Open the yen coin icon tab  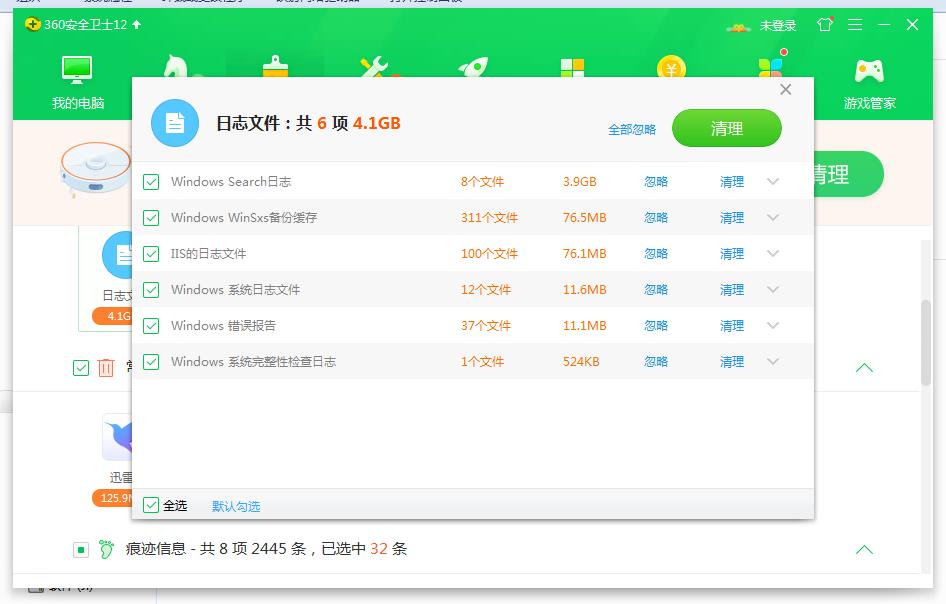click(x=671, y=66)
